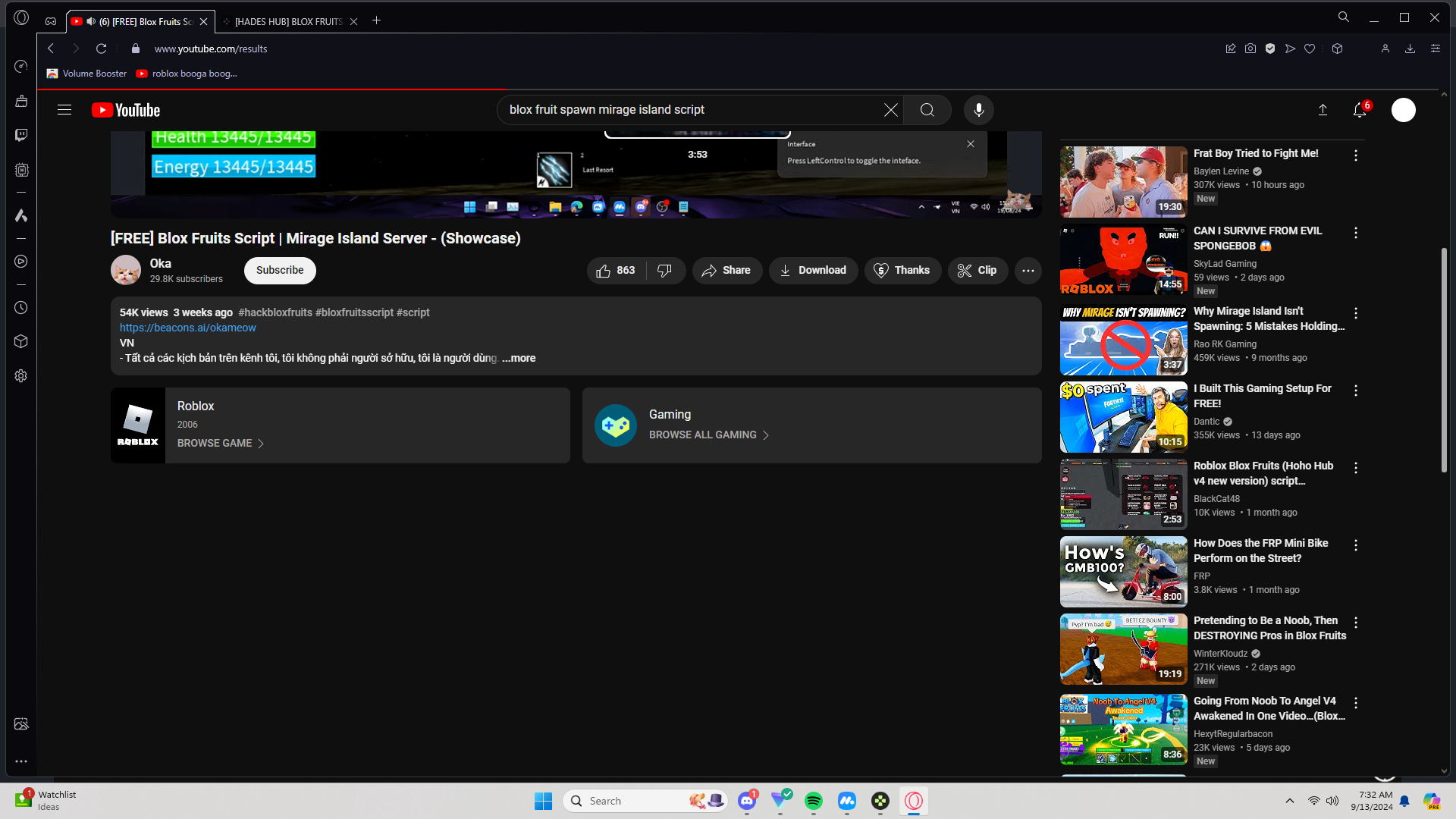This screenshot has height=819, width=1456.
Task: Dislike the video with thumbs down
Action: tap(665, 271)
